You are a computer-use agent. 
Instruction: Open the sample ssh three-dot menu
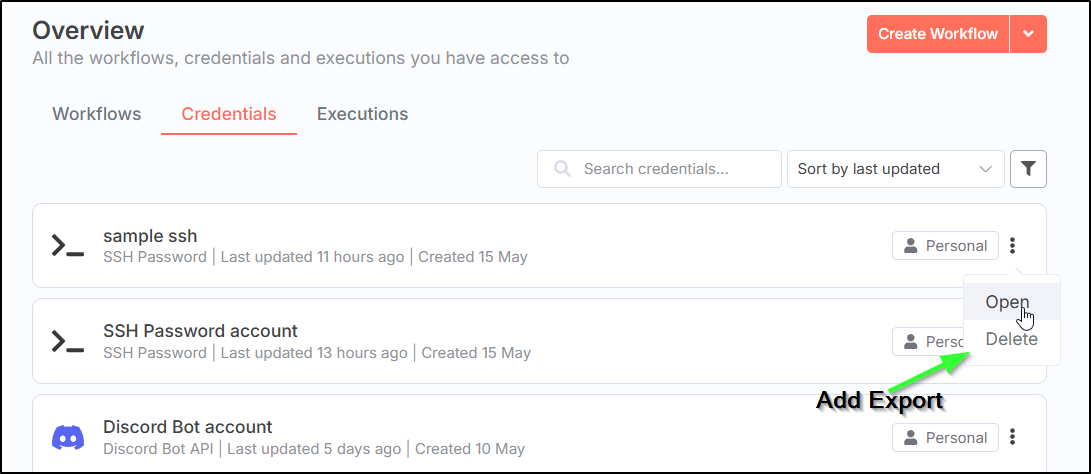[x=1013, y=246]
